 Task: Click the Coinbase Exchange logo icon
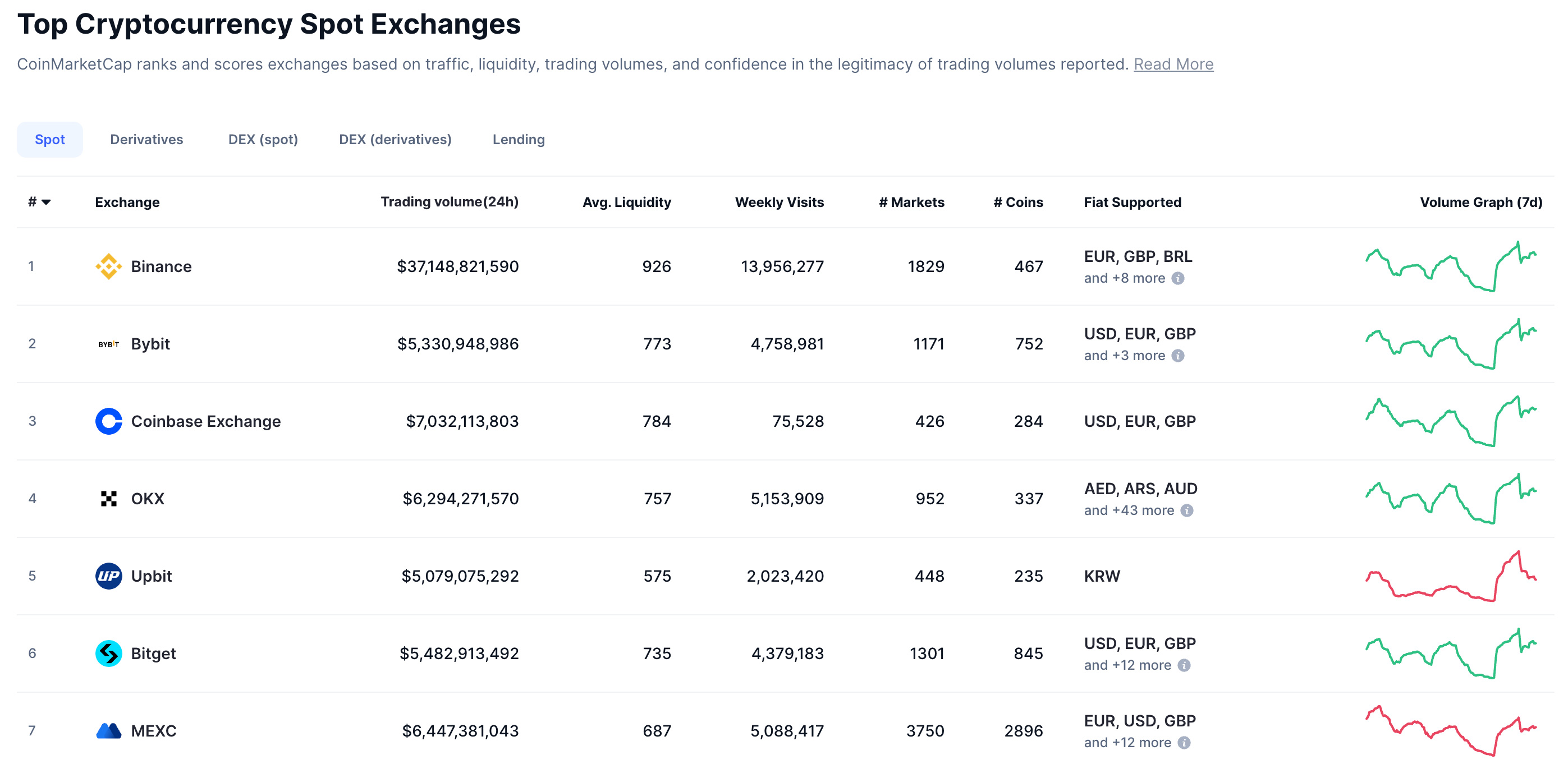click(108, 421)
